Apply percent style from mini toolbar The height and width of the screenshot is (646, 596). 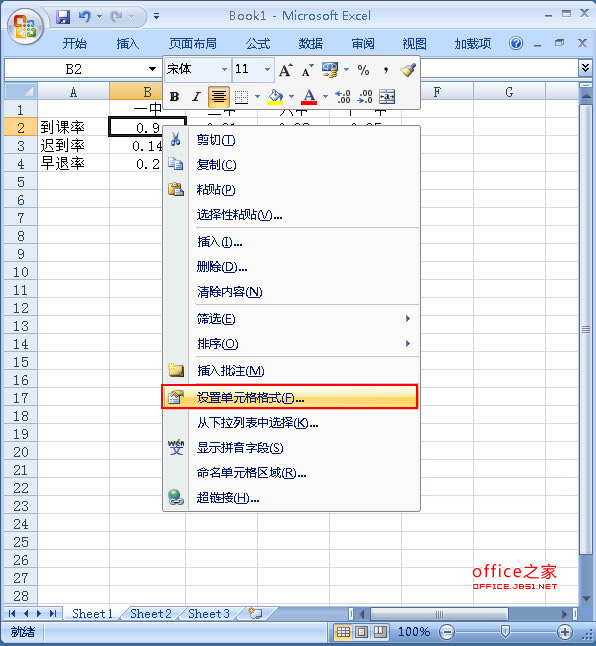363,70
